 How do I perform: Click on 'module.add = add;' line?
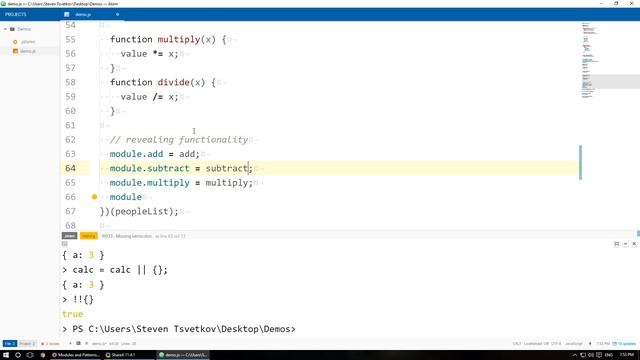pos(155,154)
